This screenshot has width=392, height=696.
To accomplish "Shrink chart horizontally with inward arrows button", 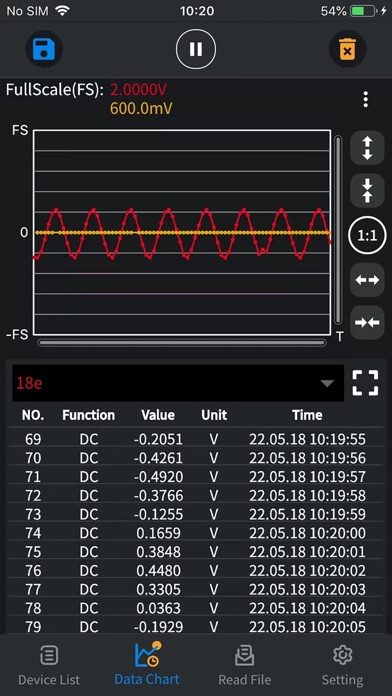I will (x=367, y=323).
